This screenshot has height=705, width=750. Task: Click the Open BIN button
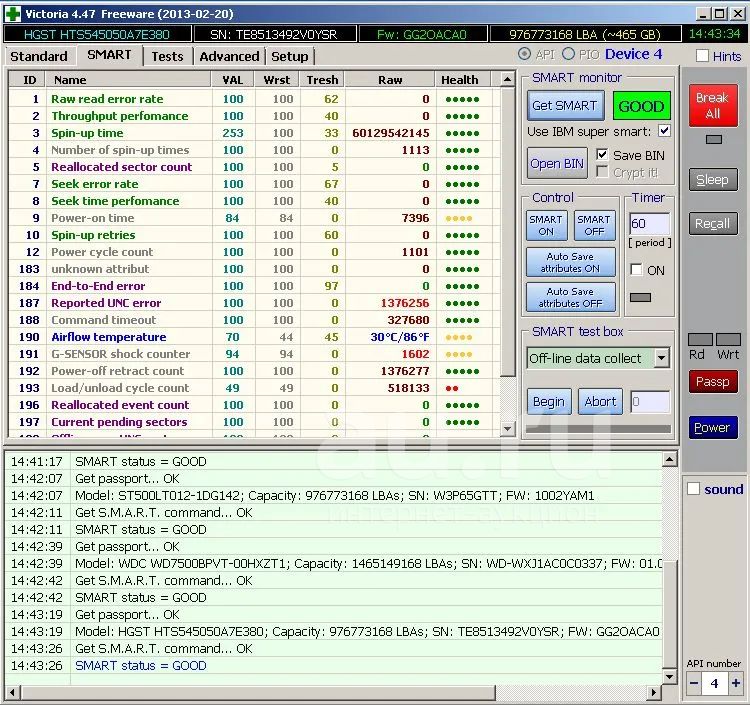coord(557,163)
